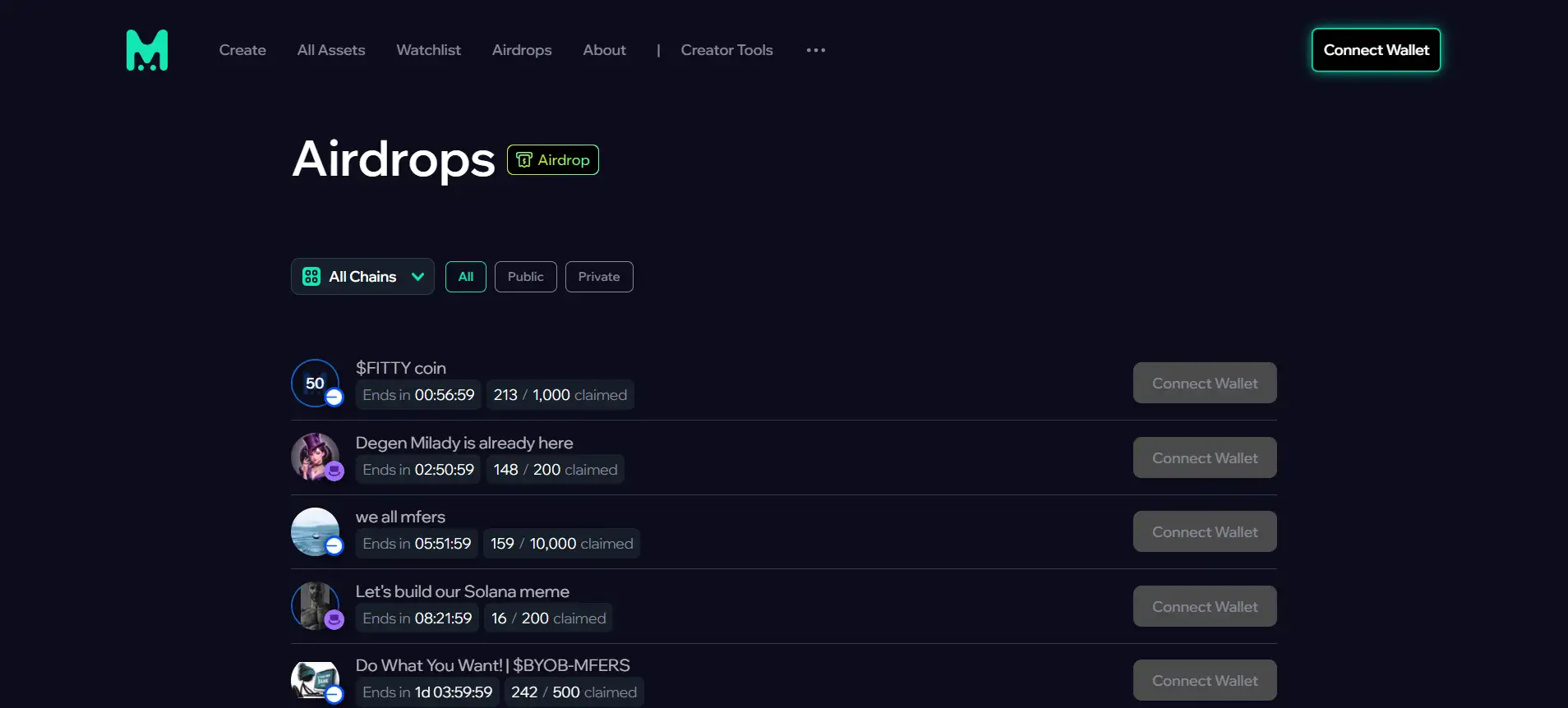Connect Wallet for $FITTY coin airdrop
1568x708 pixels.
[x=1205, y=383]
